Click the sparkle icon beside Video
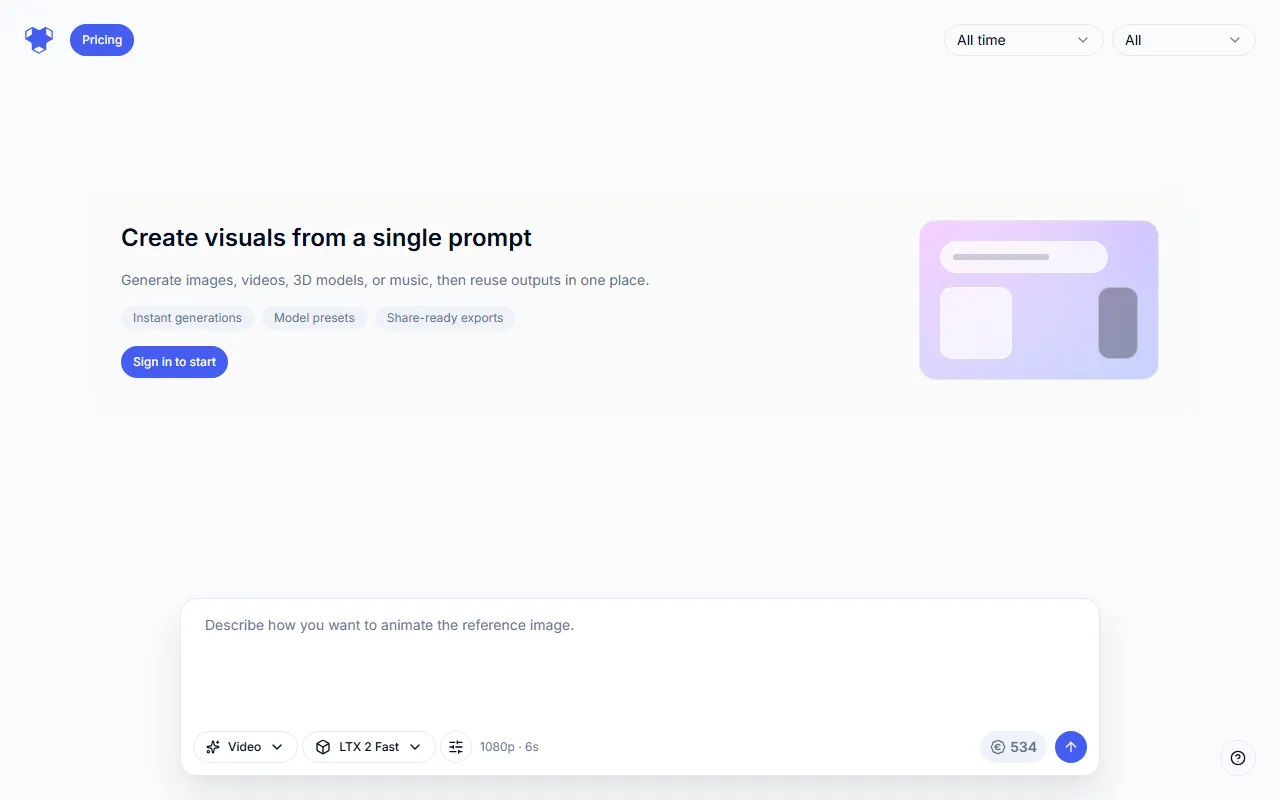This screenshot has width=1280, height=800. pos(213,747)
